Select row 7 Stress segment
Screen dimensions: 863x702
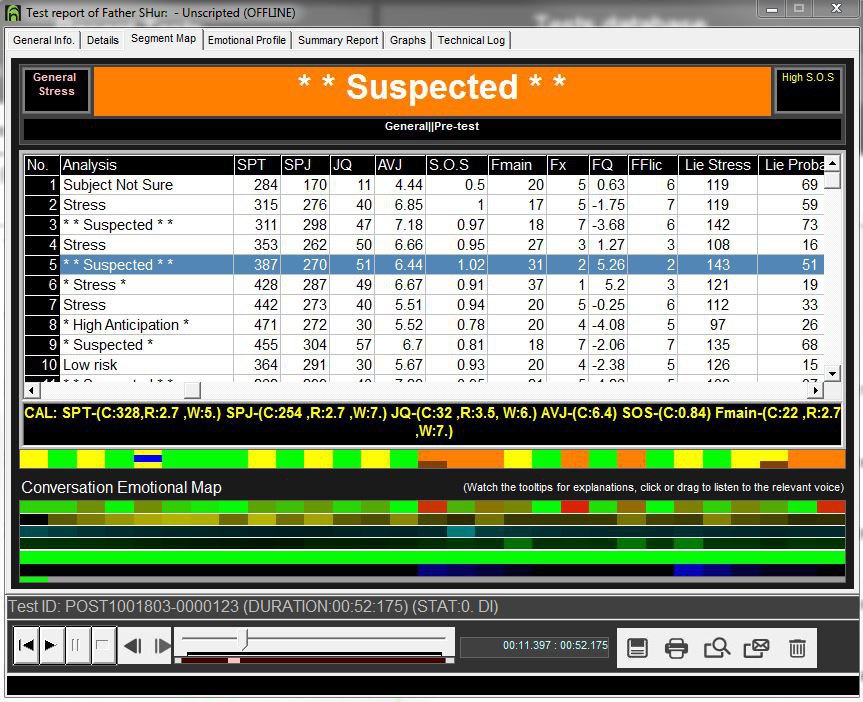click(424, 304)
